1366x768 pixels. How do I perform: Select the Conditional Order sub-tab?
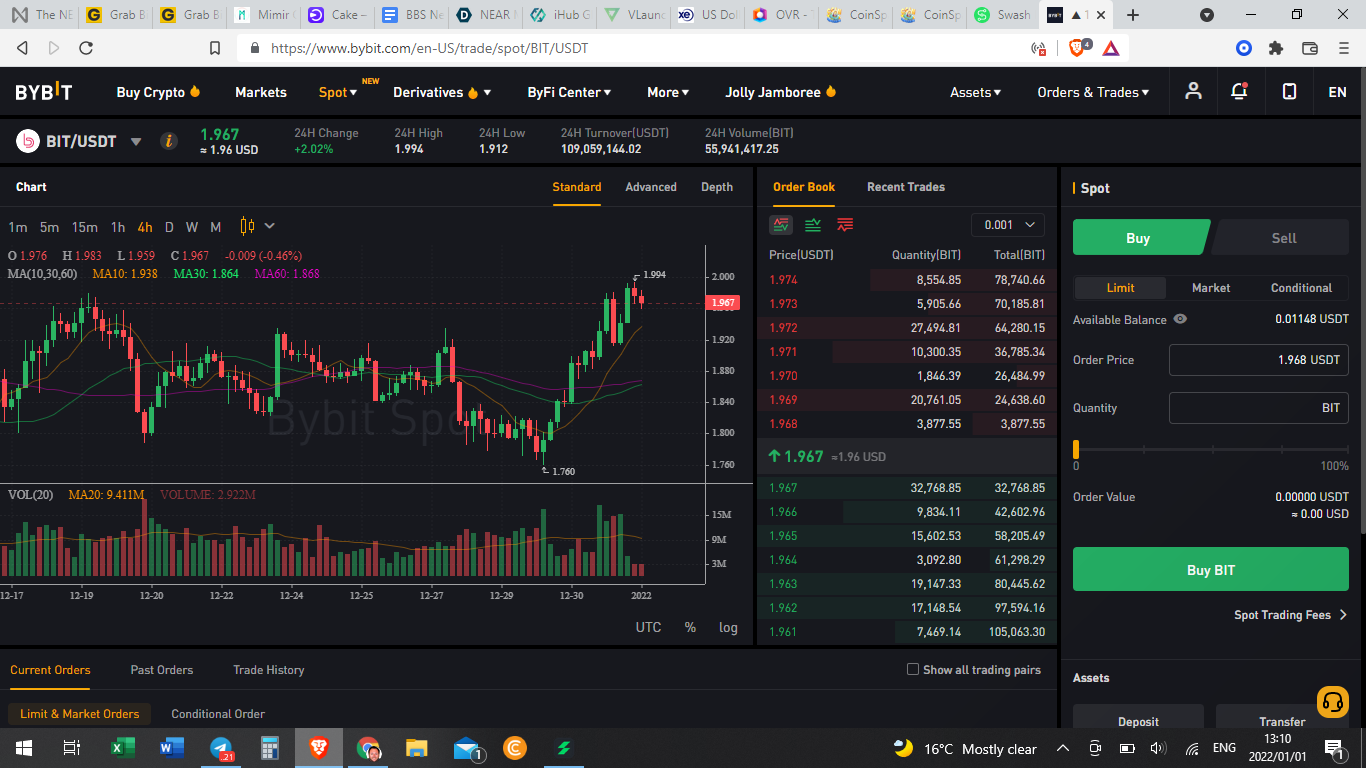(x=218, y=714)
